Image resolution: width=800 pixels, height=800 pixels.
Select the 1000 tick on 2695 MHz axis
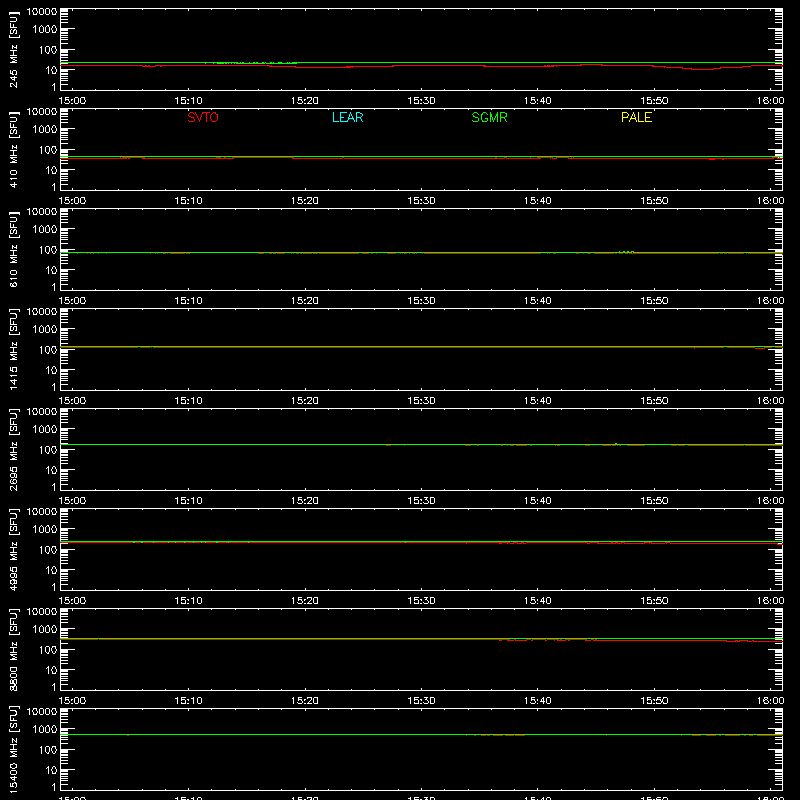coord(45,430)
